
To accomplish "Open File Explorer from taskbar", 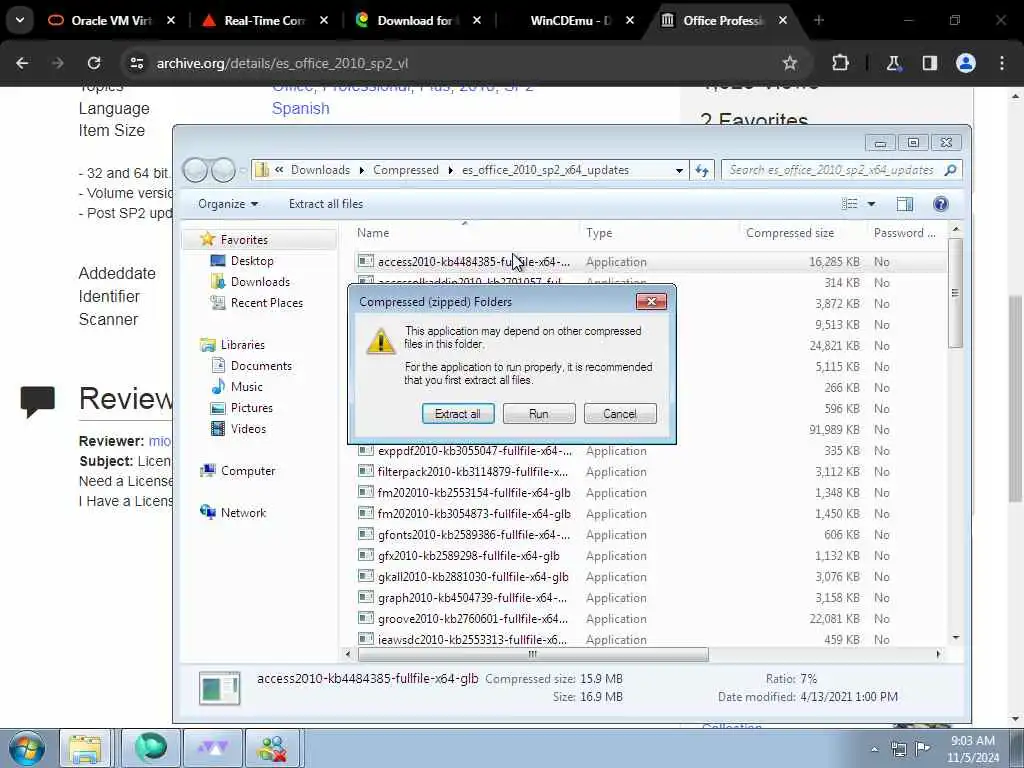I will 85,748.
